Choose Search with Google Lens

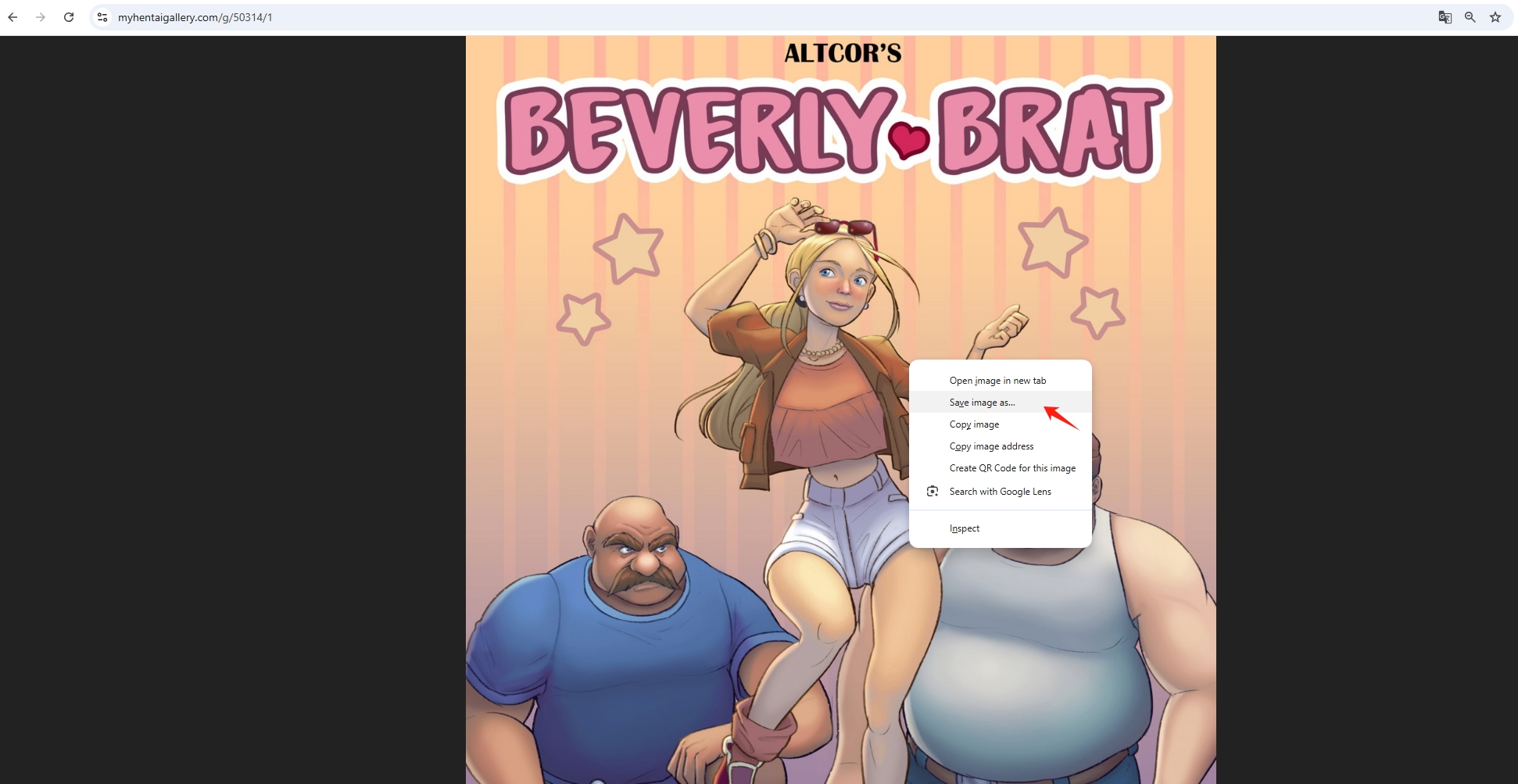(1001, 492)
